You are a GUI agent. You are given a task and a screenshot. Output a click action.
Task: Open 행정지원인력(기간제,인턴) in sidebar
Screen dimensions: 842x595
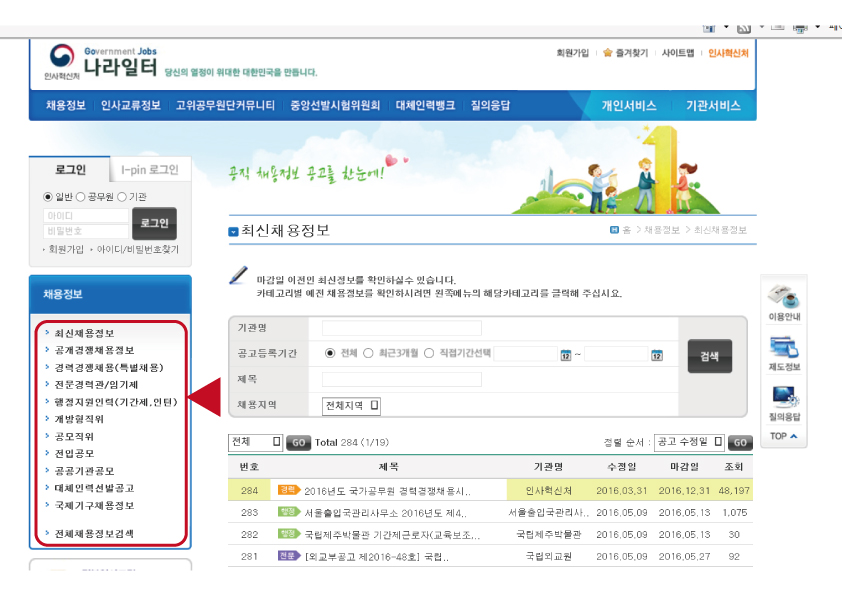click(x=115, y=402)
